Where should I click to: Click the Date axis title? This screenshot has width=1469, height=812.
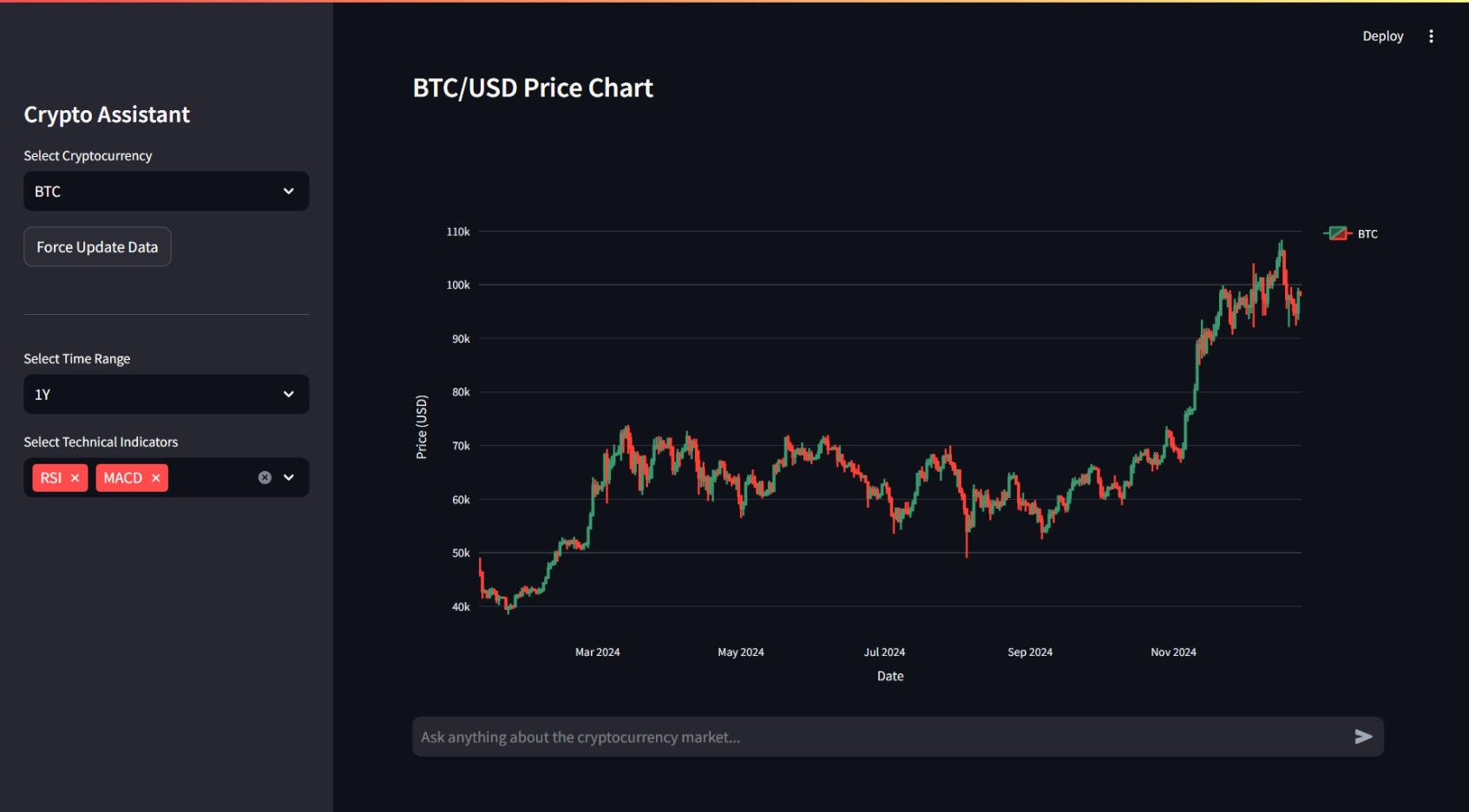890,677
